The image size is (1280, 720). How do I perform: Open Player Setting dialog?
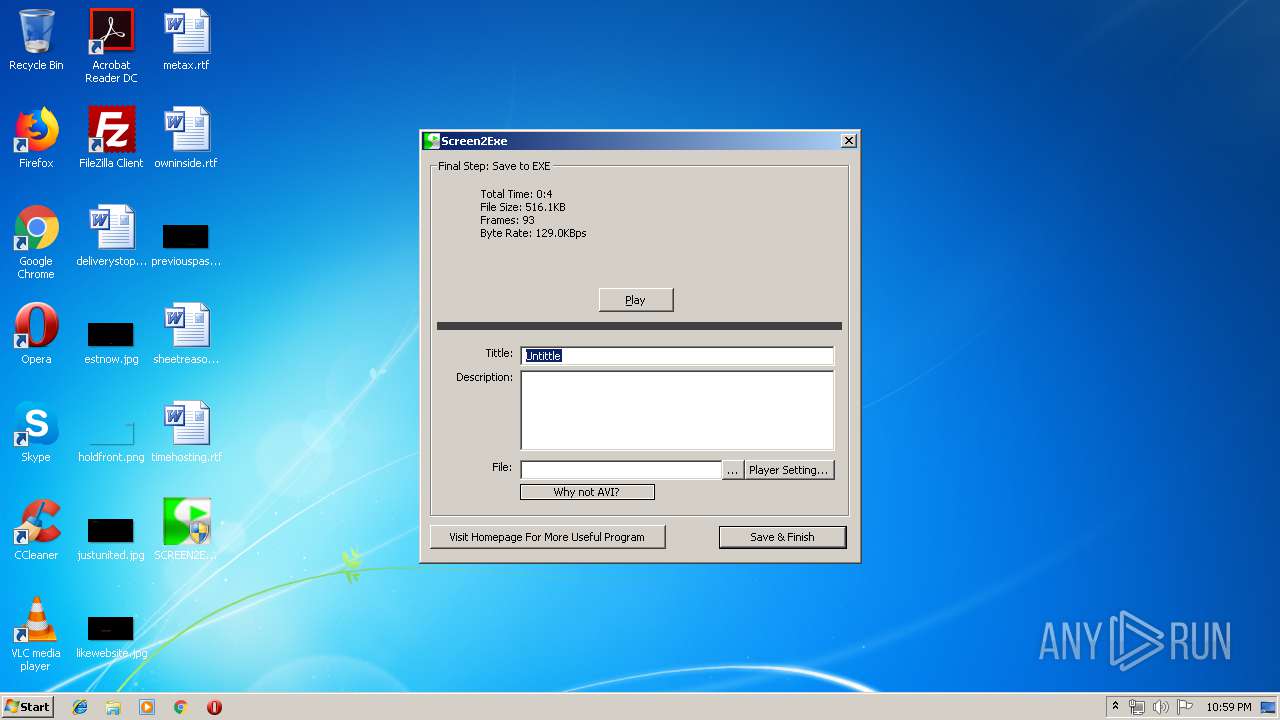tap(789, 470)
